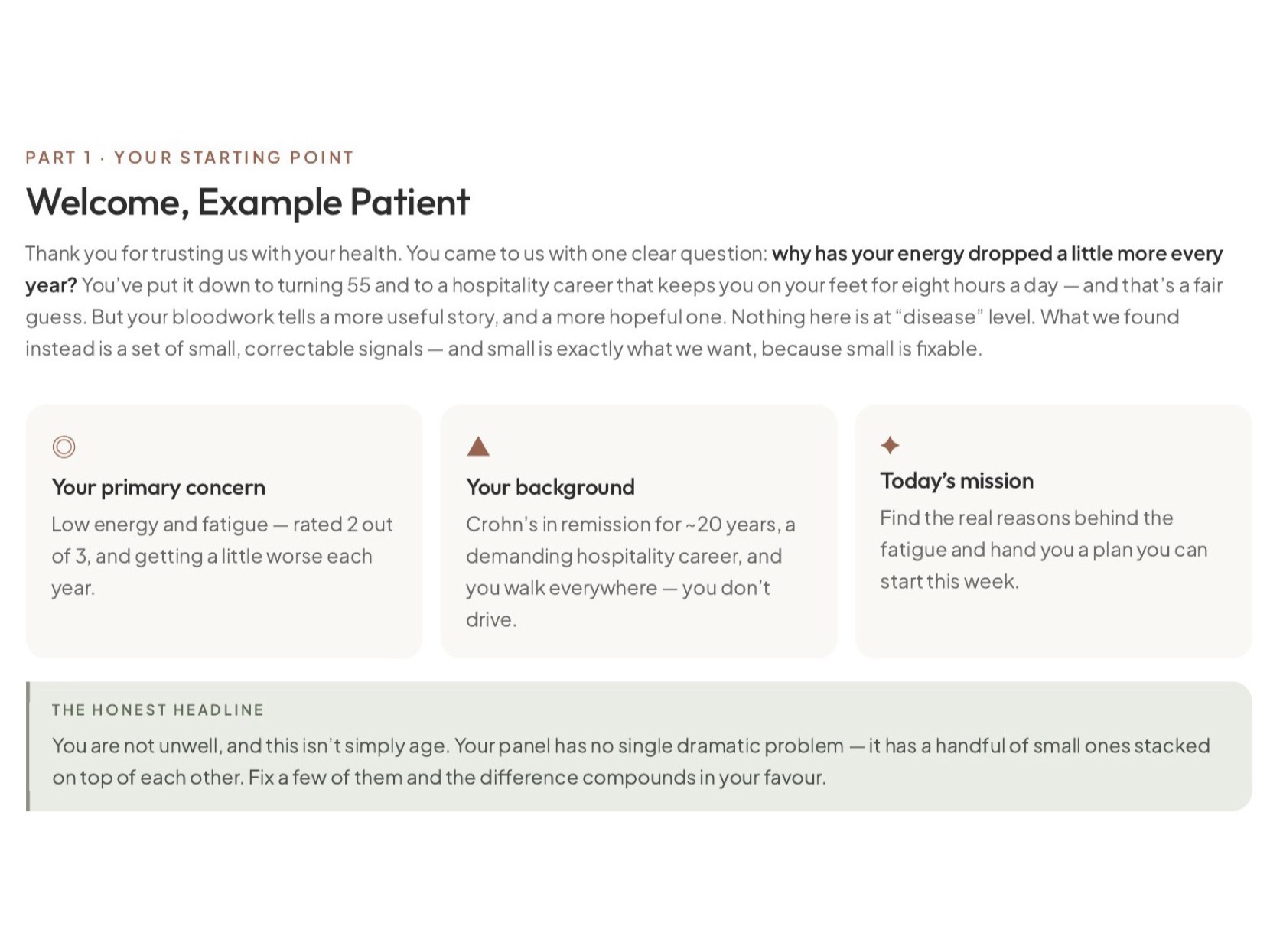1270x952 pixels.
Task: Select the 'Your background' card heading
Action: pyautogui.click(x=550, y=487)
